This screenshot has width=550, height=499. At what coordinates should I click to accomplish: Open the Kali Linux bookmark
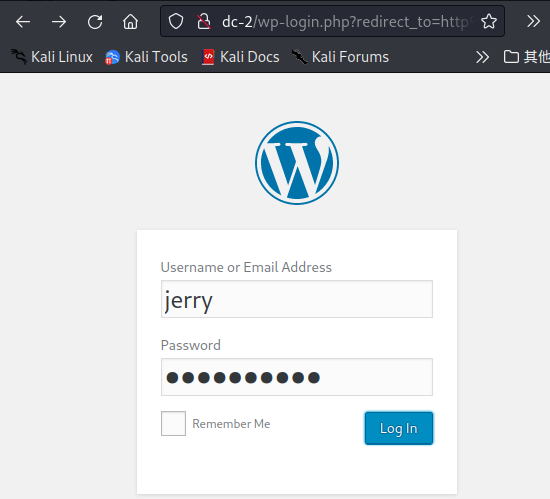click(x=52, y=57)
